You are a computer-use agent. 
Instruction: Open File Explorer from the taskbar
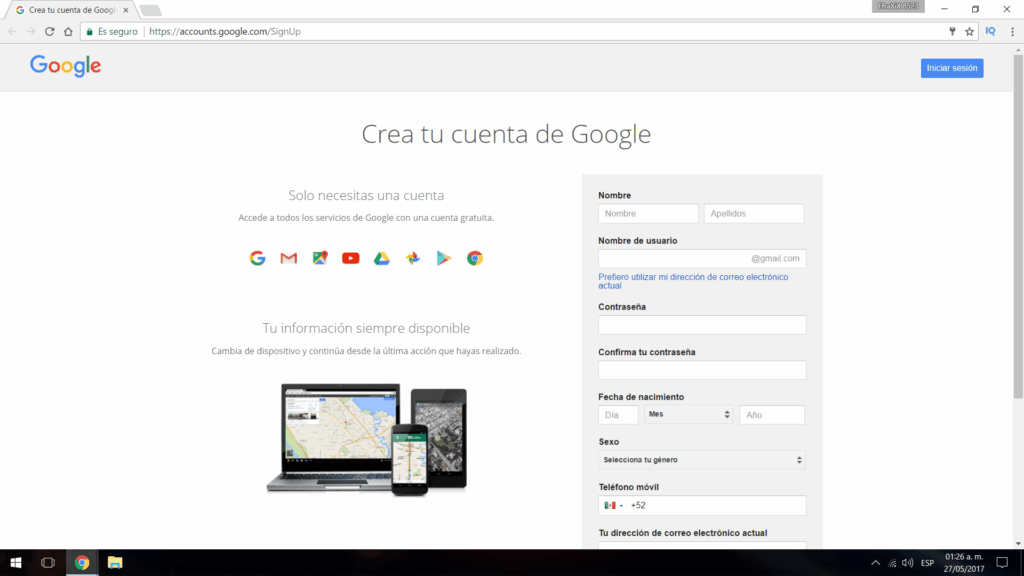(x=115, y=563)
